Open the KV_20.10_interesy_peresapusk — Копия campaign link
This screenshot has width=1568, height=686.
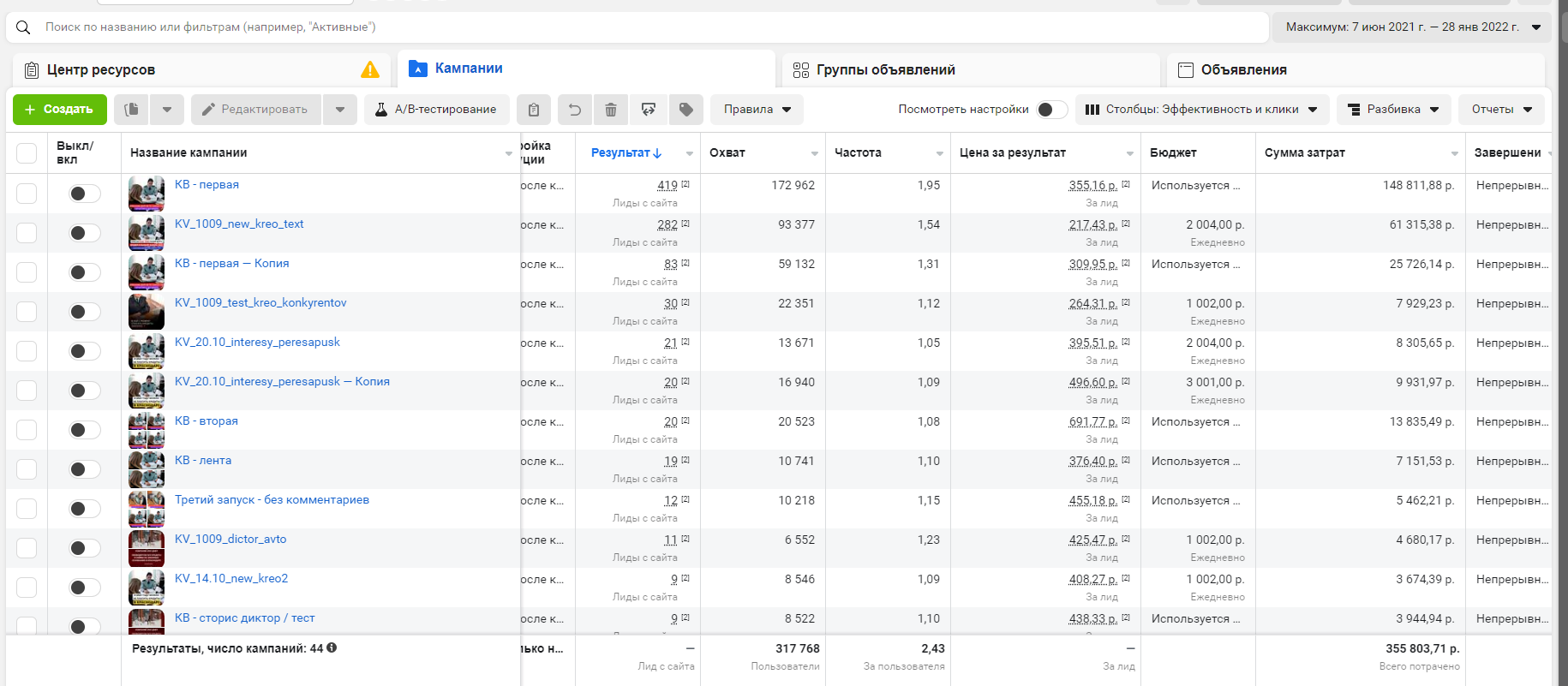[x=282, y=381]
